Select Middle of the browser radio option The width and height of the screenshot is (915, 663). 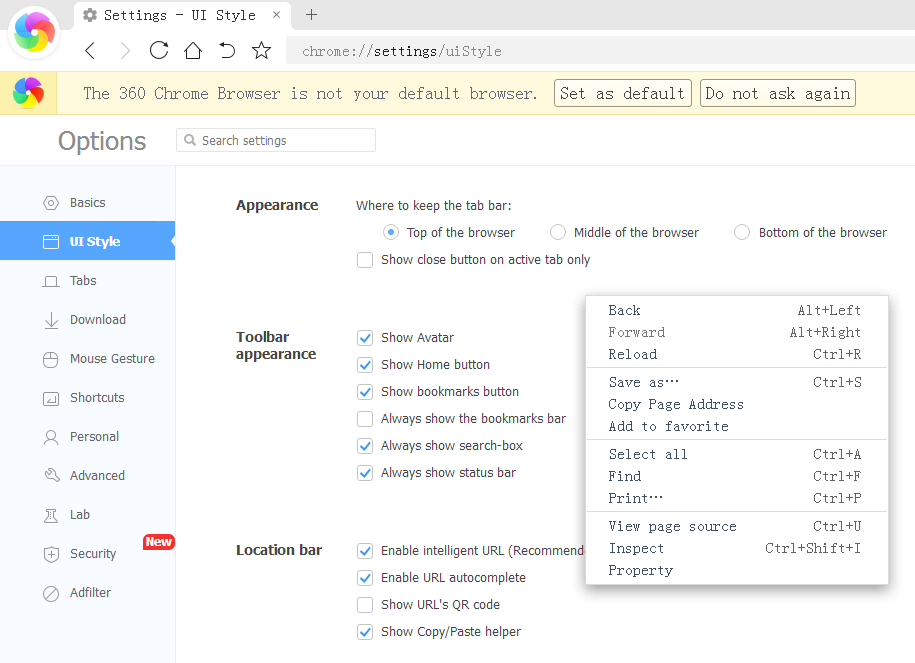click(x=558, y=233)
